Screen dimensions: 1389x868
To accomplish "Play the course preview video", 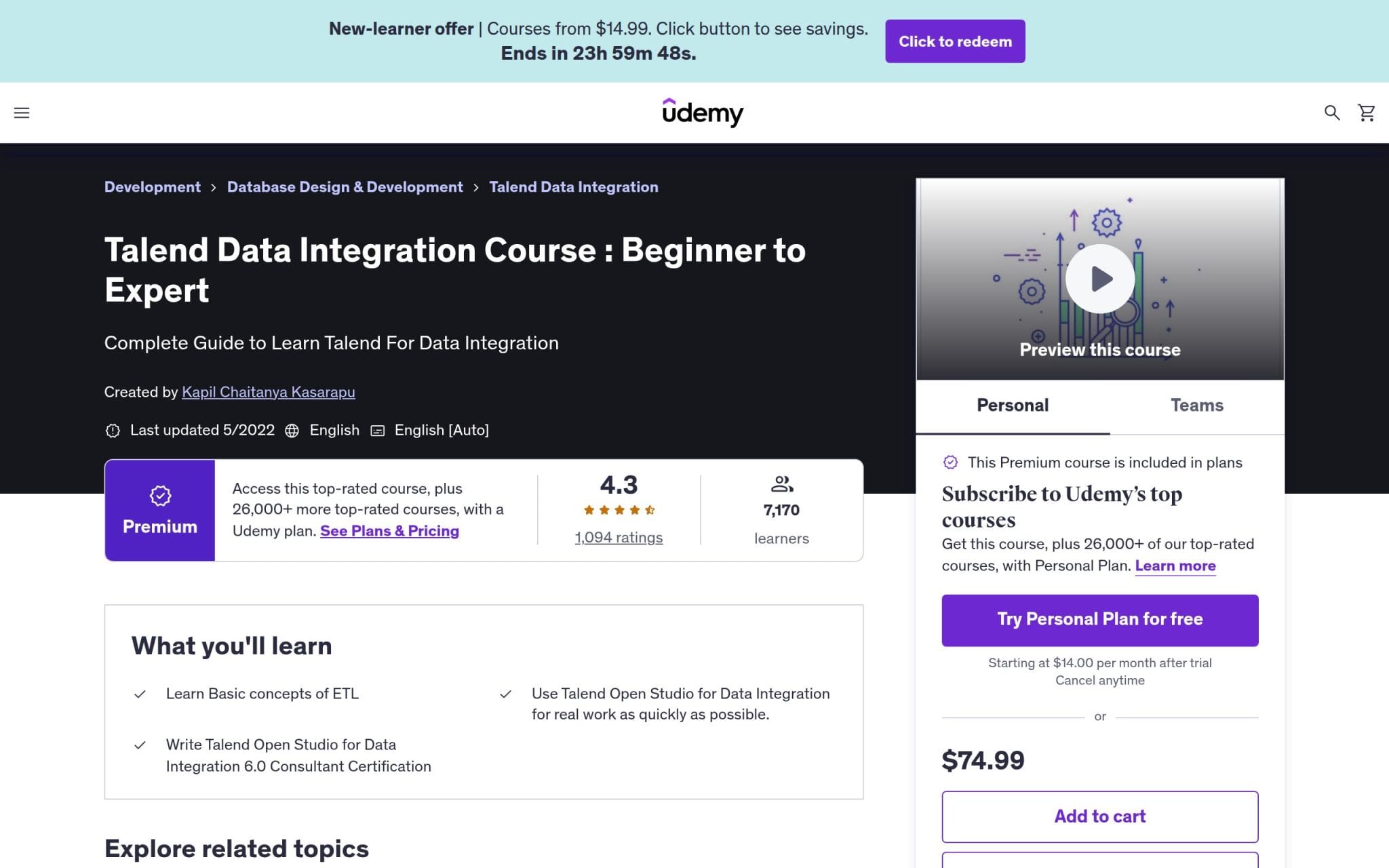I will coord(1099,279).
